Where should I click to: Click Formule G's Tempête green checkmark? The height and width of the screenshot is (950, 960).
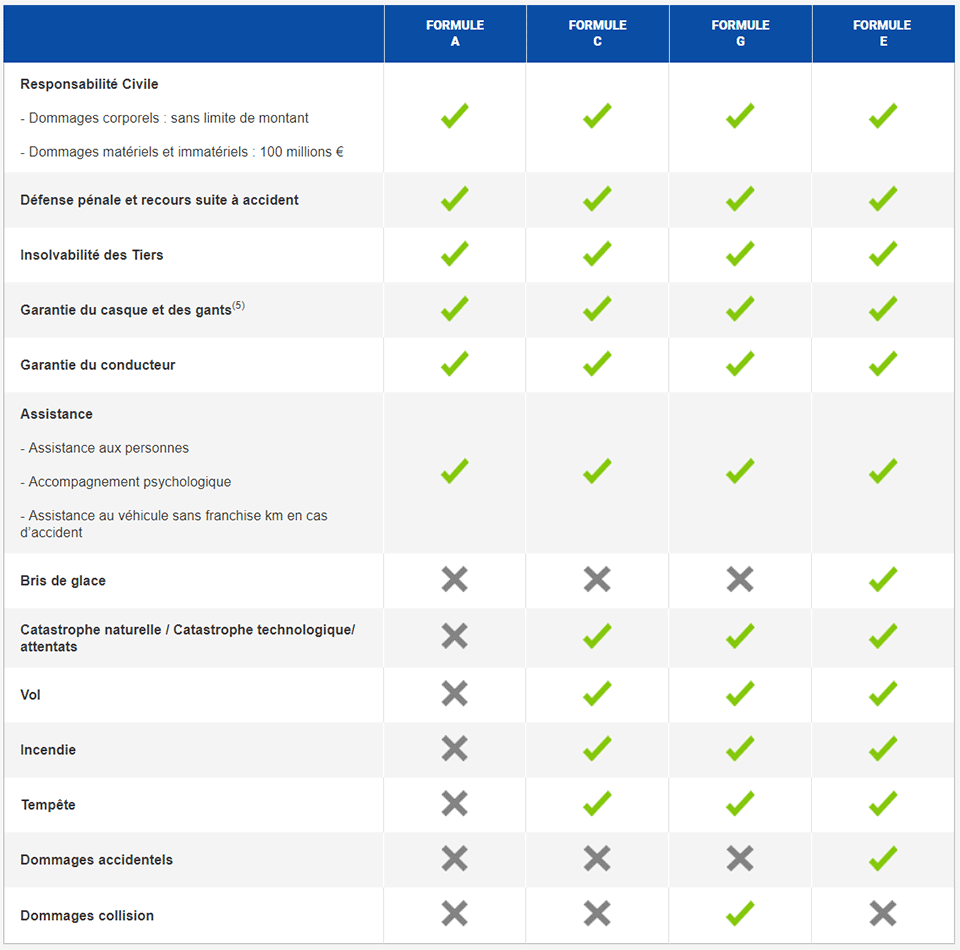[740, 804]
